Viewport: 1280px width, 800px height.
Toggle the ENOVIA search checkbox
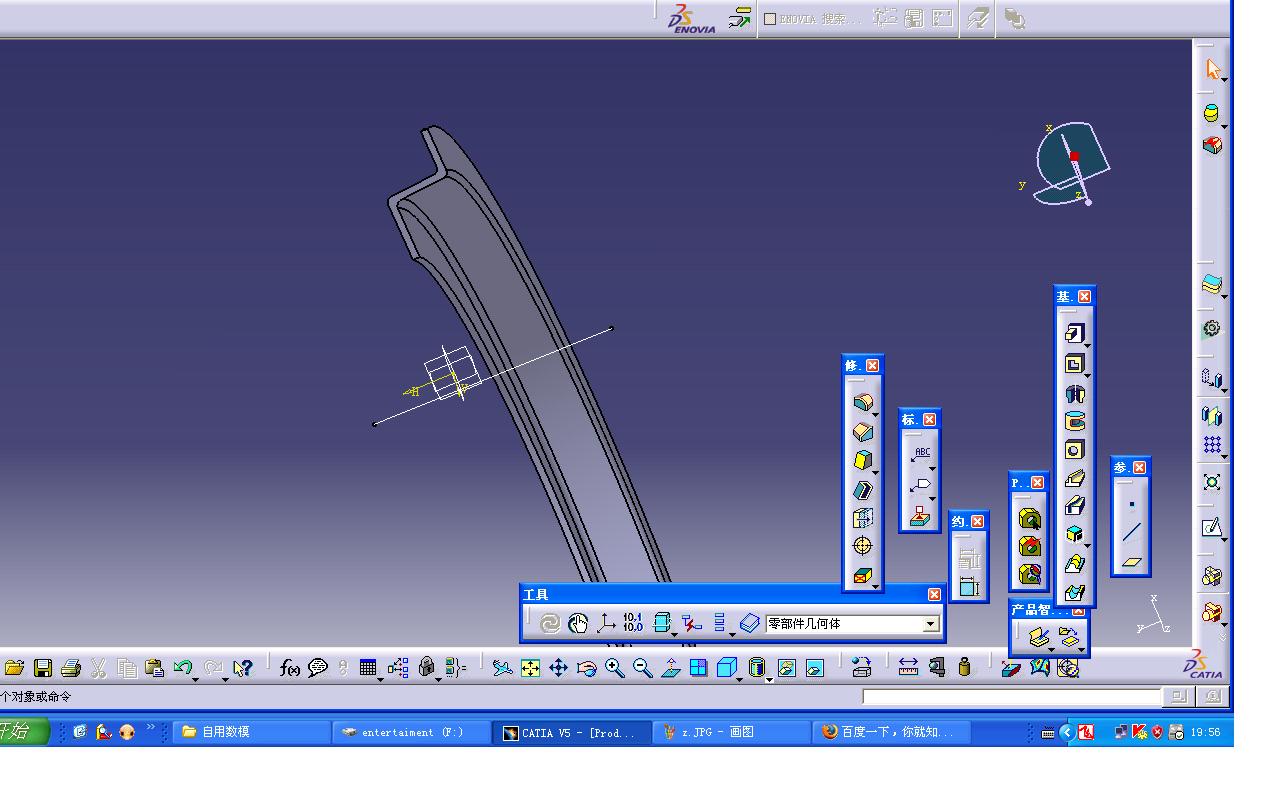[x=770, y=19]
